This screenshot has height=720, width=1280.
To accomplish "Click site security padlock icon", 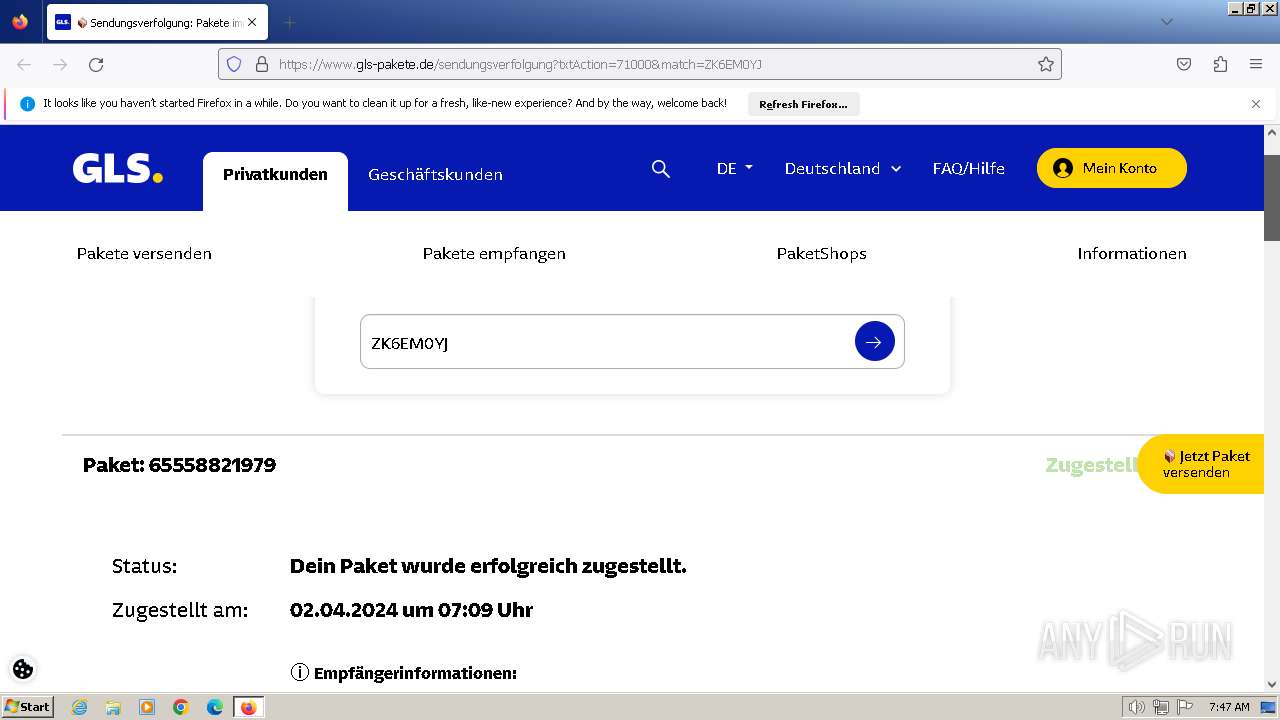I will [262, 64].
